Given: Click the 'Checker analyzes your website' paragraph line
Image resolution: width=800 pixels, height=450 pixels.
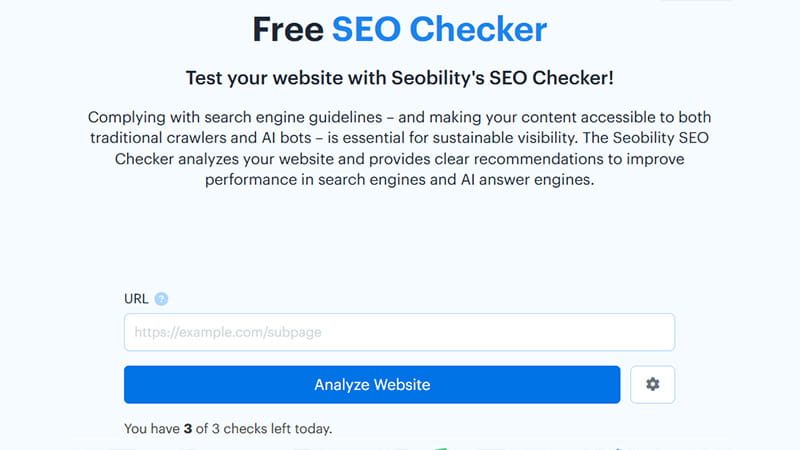Looking at the screenshot, I should [399, 159].
